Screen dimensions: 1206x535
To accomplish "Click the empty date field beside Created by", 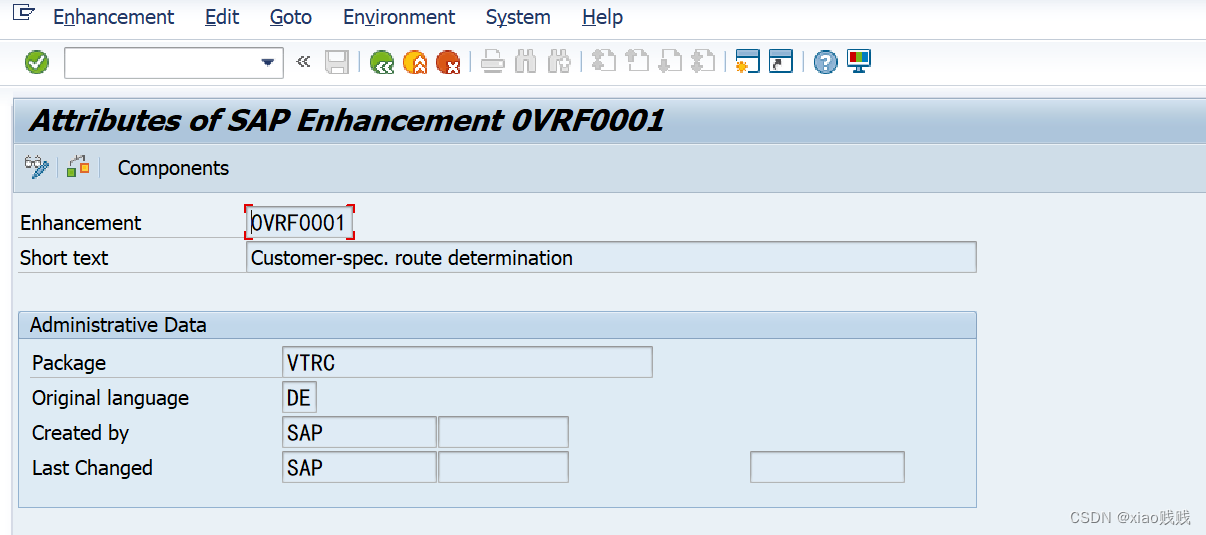I will 503,432.
